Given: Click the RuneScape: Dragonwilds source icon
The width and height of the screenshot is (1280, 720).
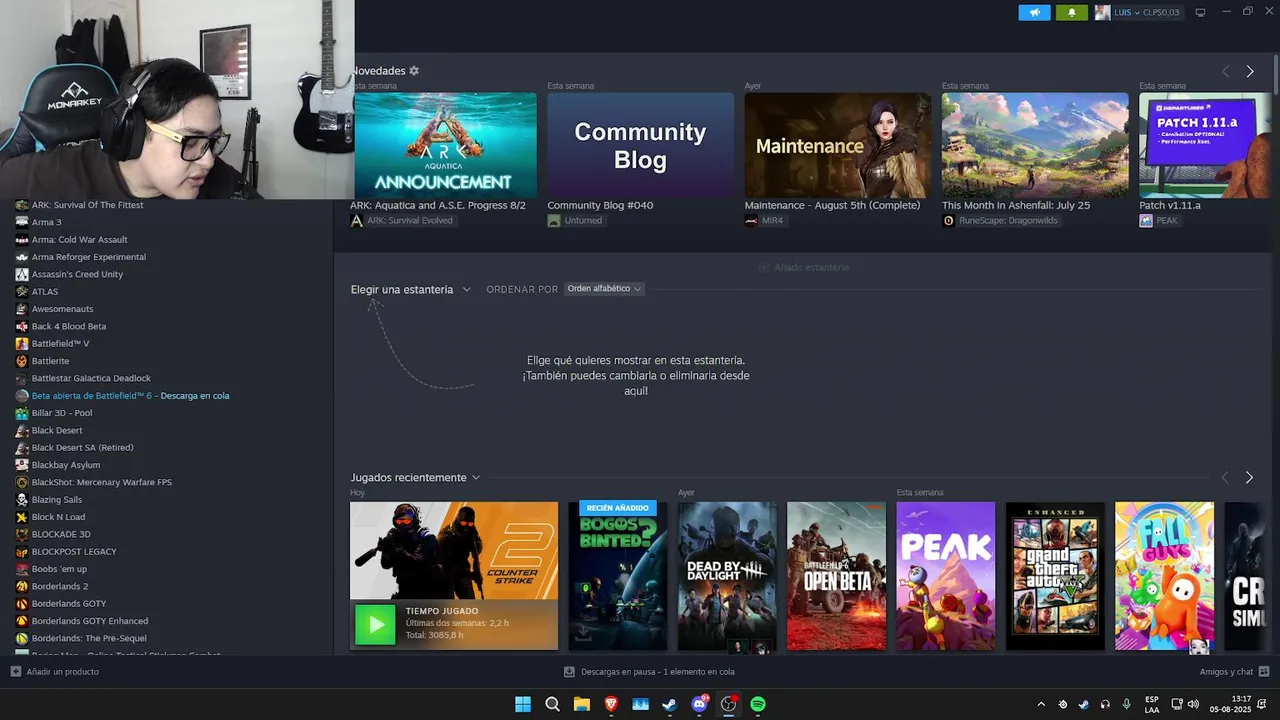Looking at the screenshot, I should (x=948, y=220).
